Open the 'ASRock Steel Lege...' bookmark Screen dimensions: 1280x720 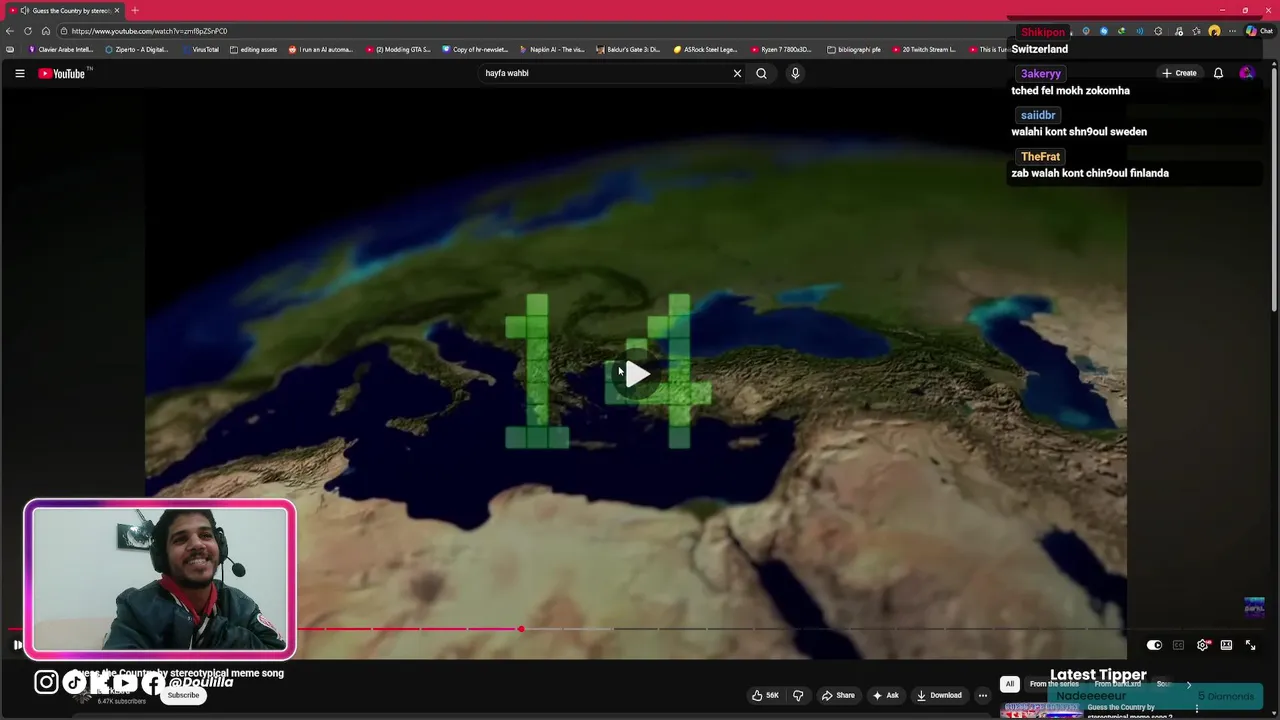point(705,49)
